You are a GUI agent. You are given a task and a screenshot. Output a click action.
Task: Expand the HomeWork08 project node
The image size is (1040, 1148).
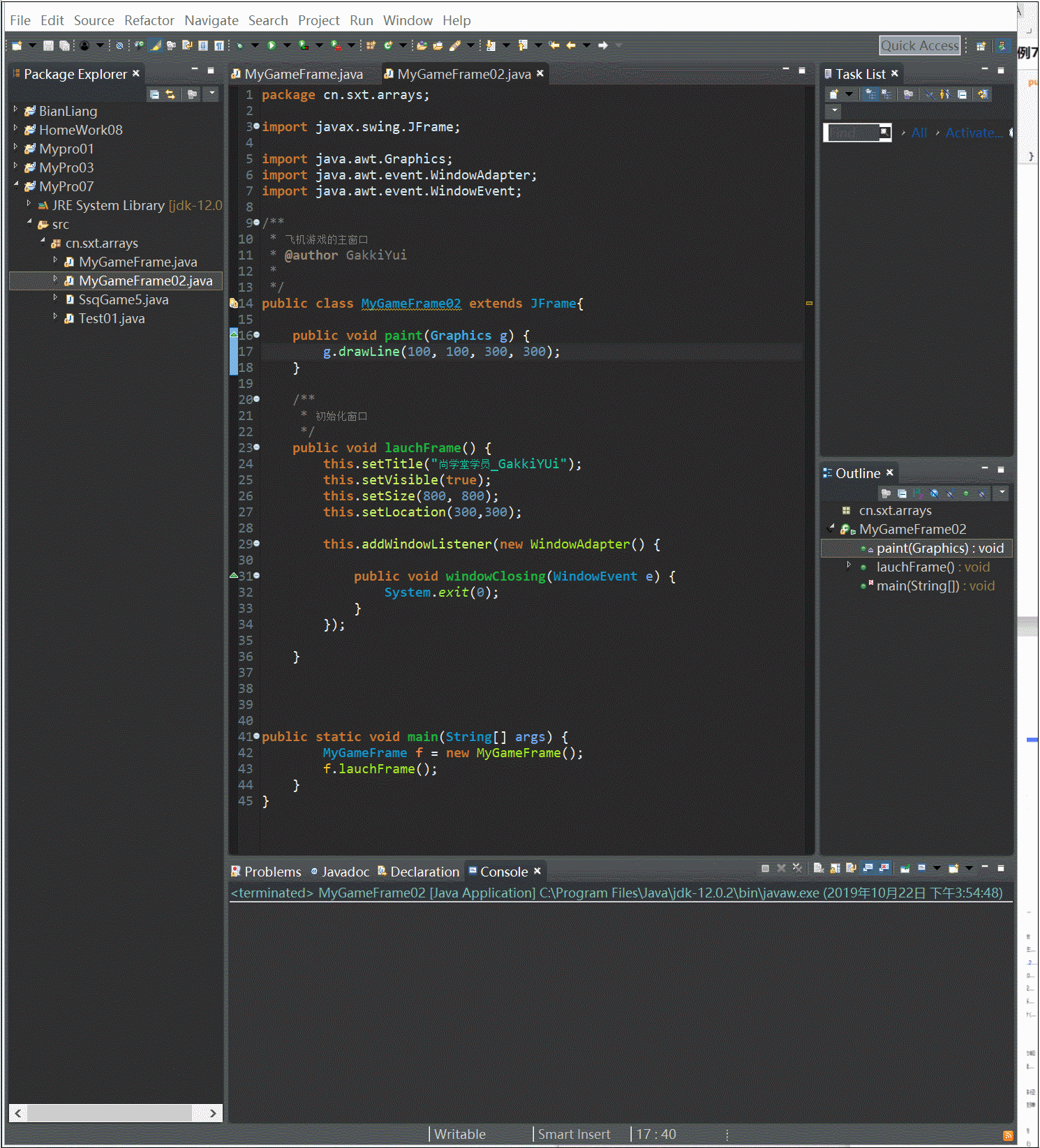[x=15, y=128]
